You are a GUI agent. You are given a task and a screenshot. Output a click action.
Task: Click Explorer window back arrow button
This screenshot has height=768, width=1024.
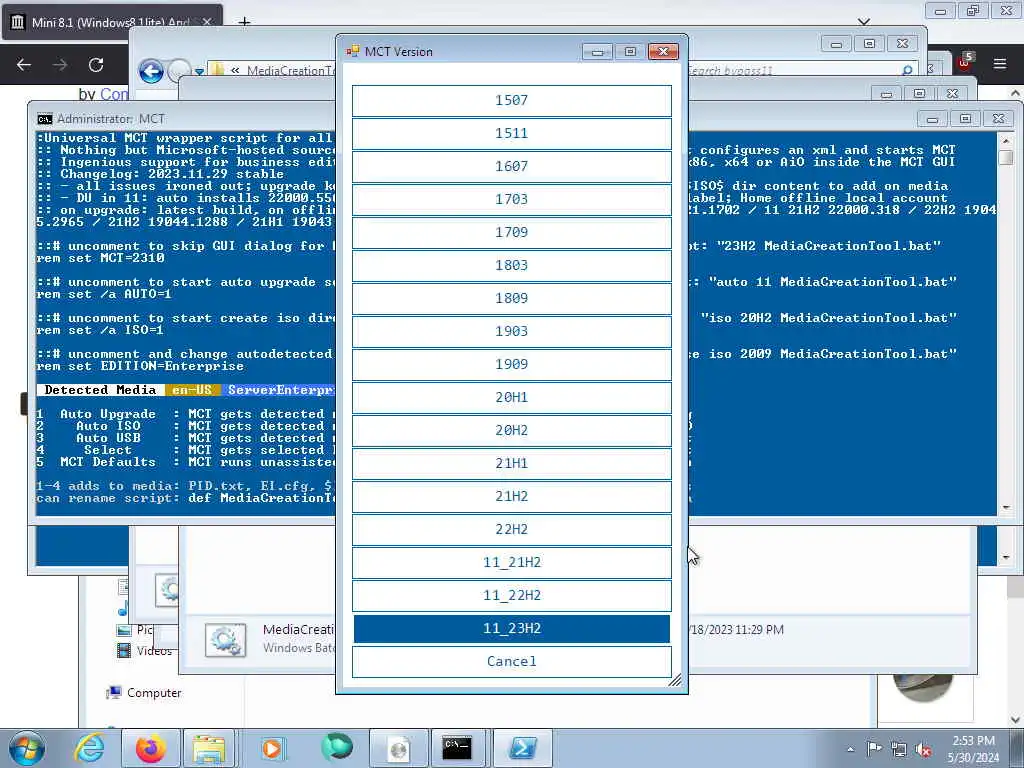point(151,71)
